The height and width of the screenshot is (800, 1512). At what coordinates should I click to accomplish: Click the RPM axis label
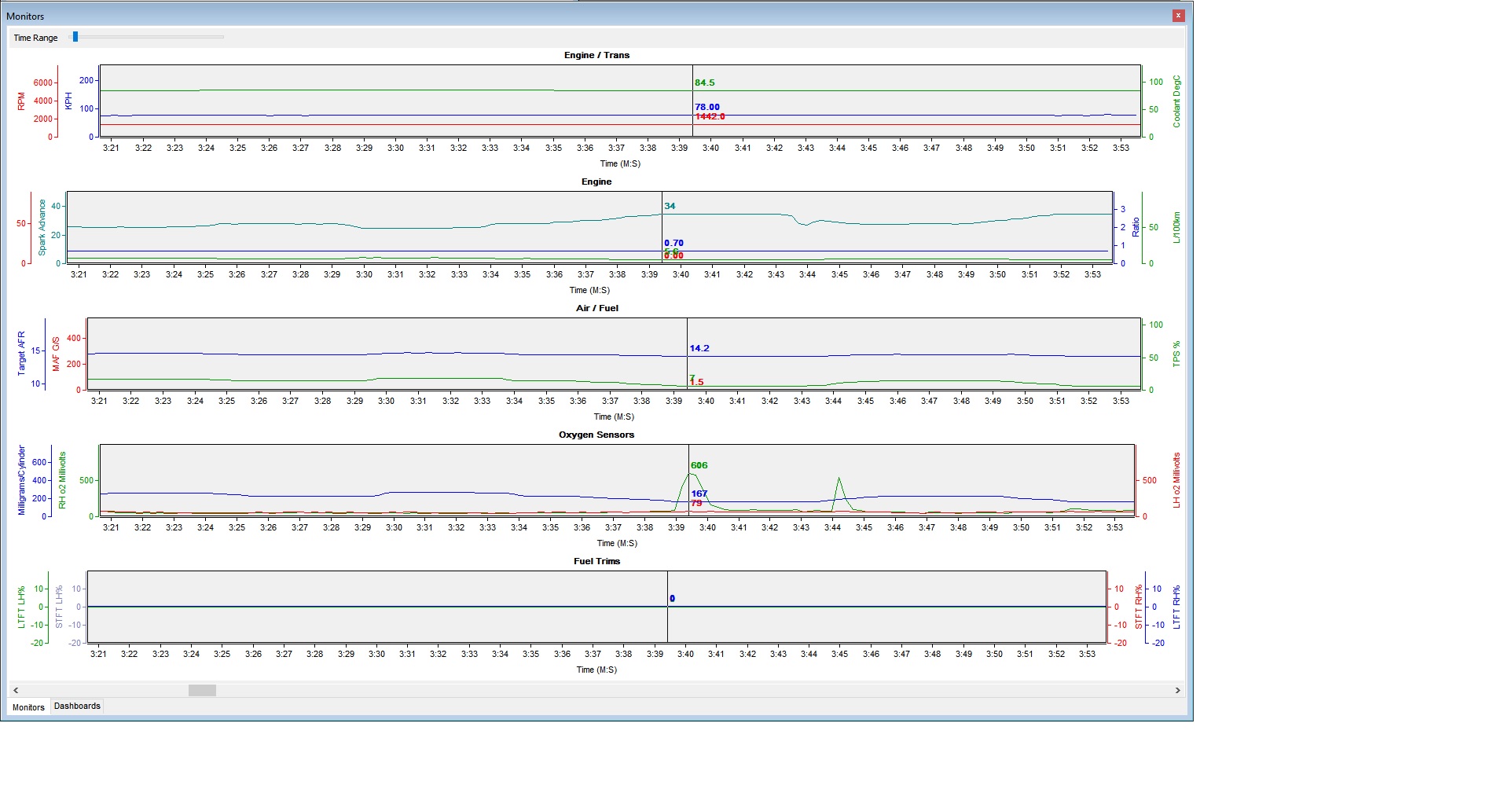point(21,101)
